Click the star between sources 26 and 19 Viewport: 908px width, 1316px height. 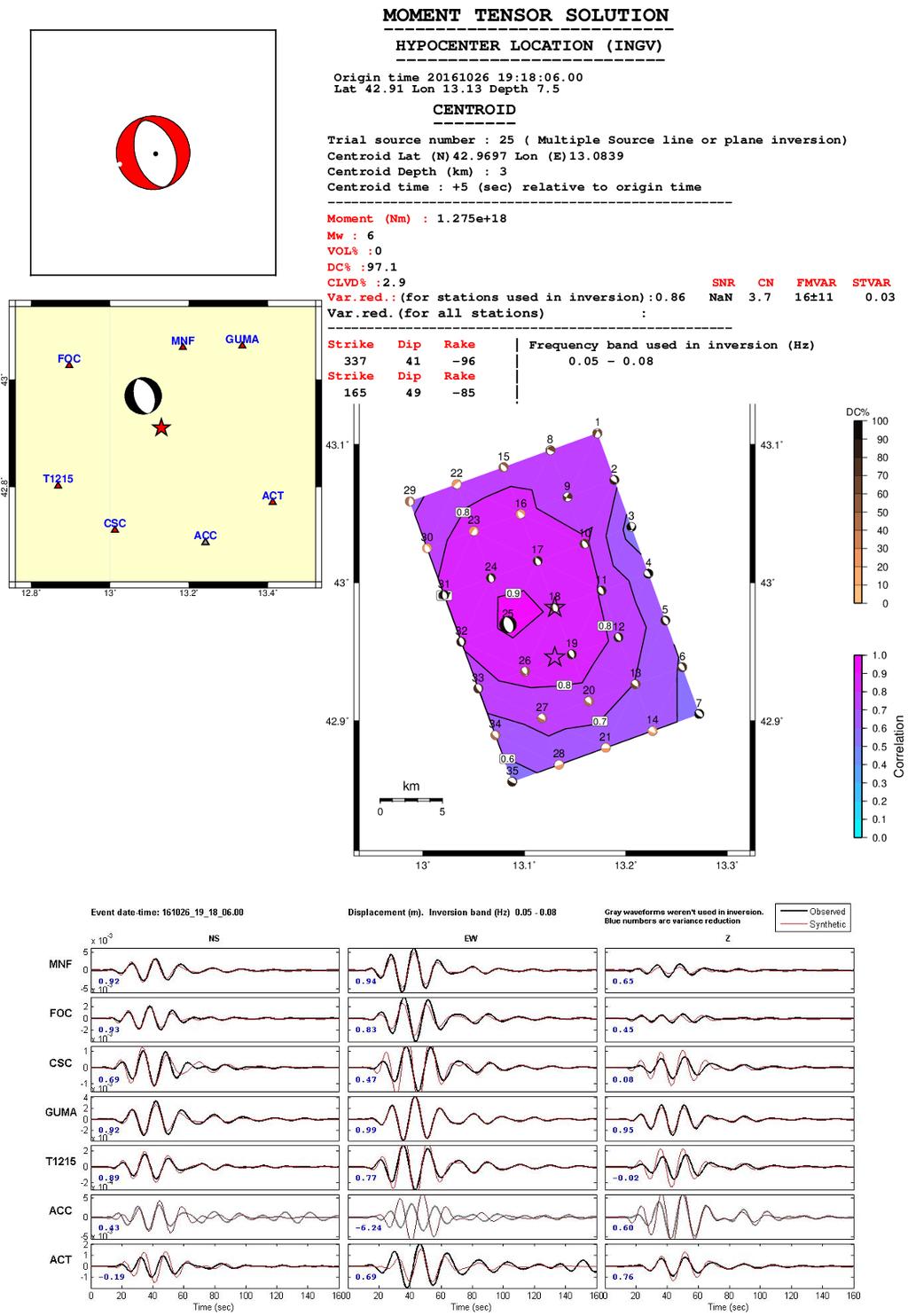pyautogui.click(x=555, y=656)
